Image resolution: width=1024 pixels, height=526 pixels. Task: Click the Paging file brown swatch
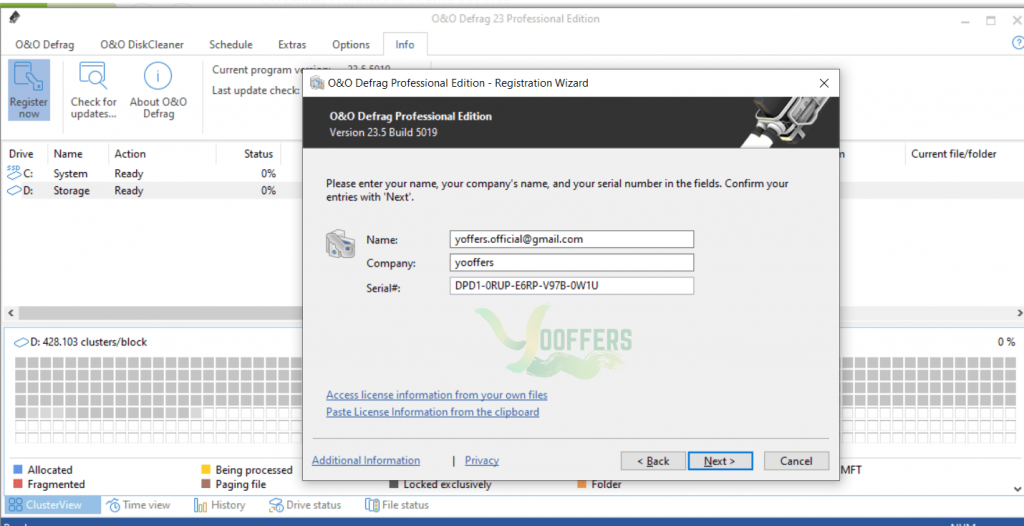tap(205, 484)
